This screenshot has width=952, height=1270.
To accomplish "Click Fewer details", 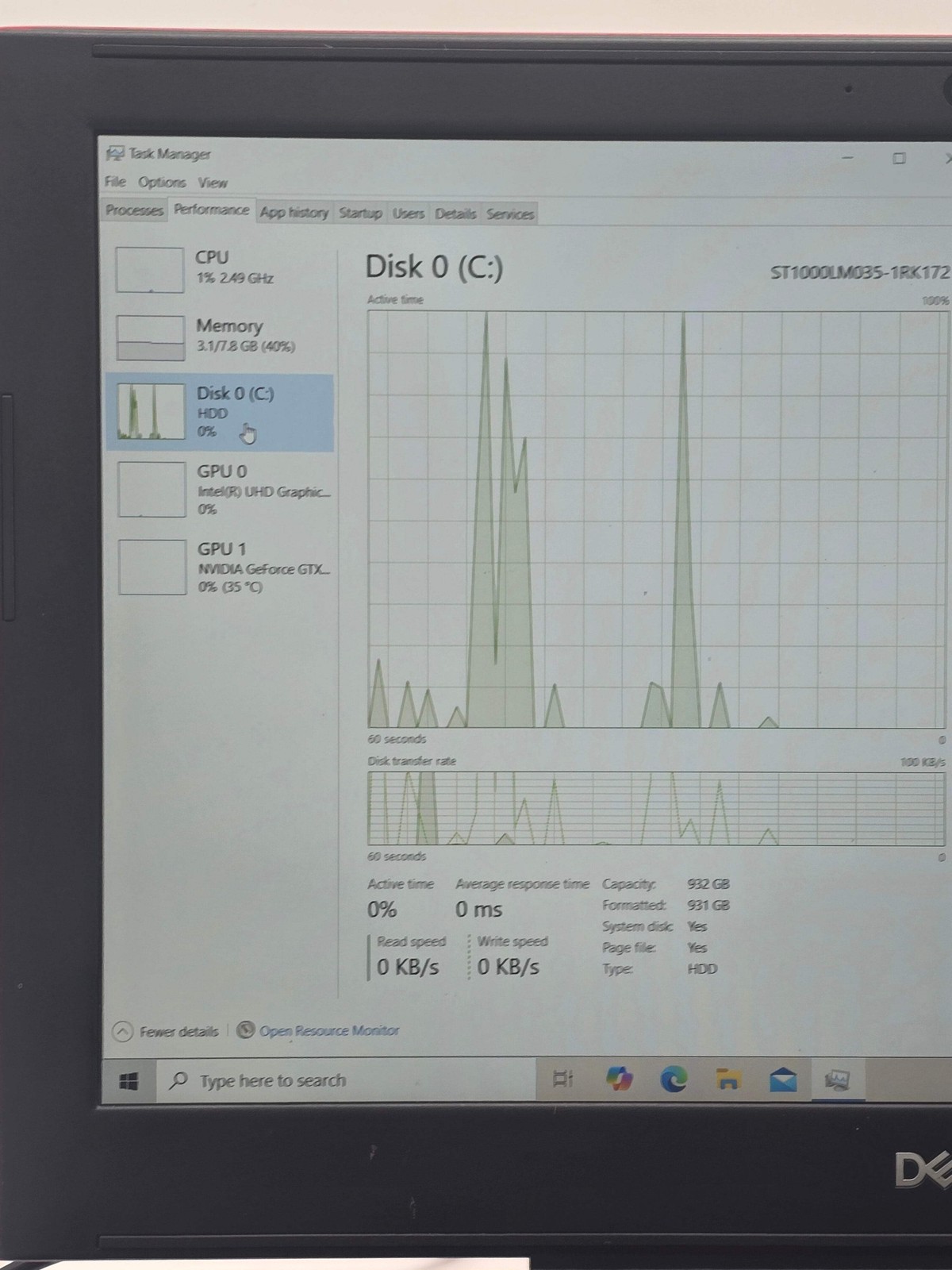I will tap(178, 1032).
